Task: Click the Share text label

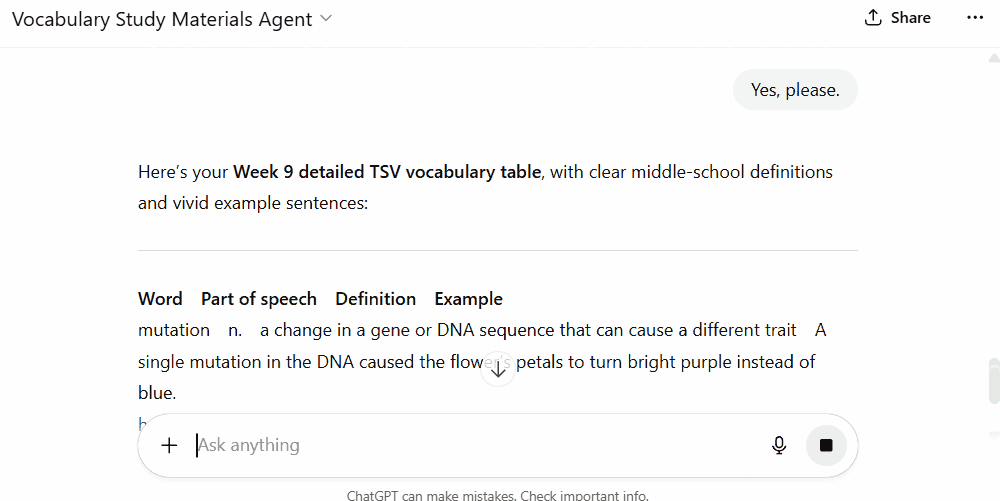Action: pos(910,18)
